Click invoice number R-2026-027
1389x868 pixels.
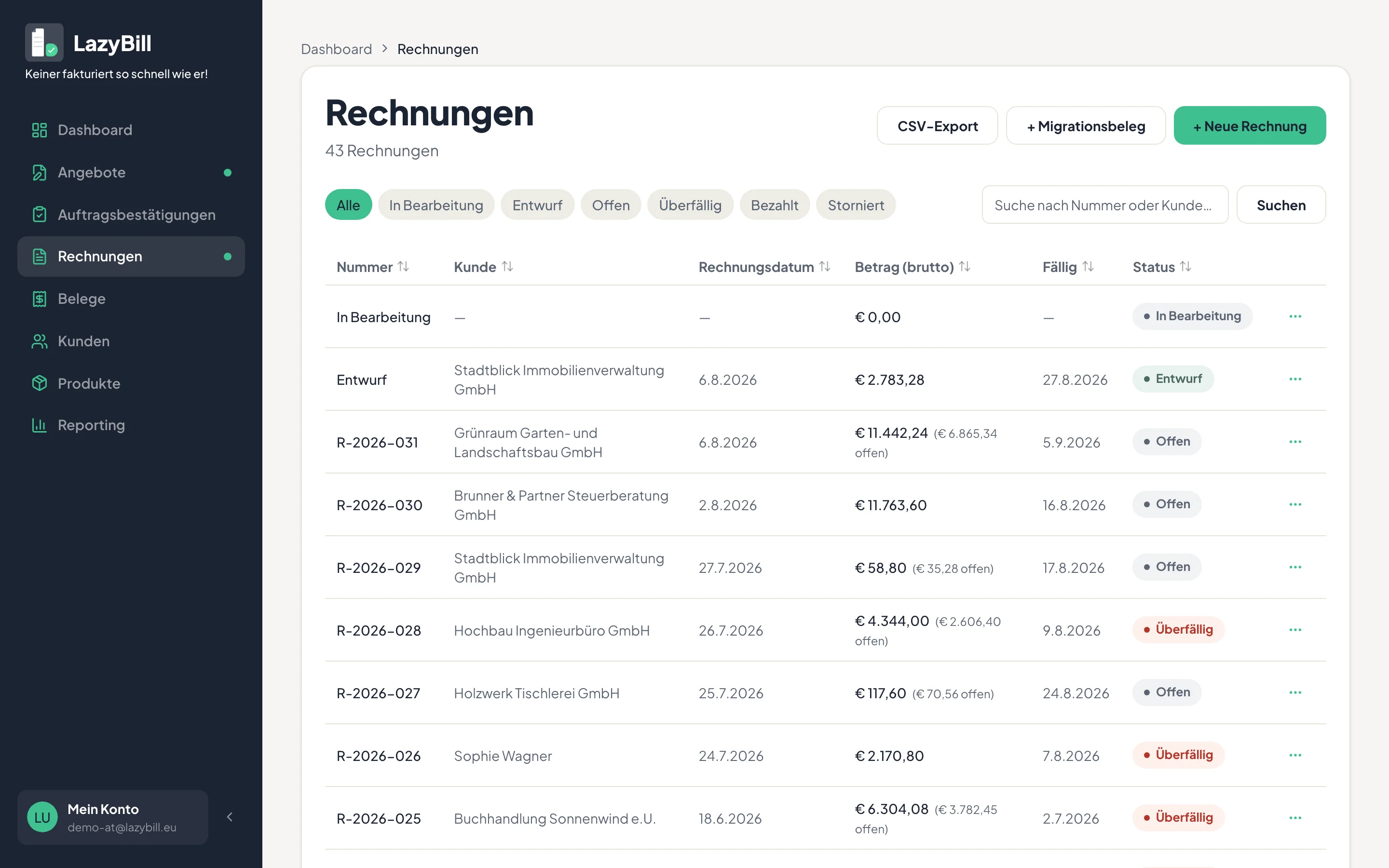[378, 693]
